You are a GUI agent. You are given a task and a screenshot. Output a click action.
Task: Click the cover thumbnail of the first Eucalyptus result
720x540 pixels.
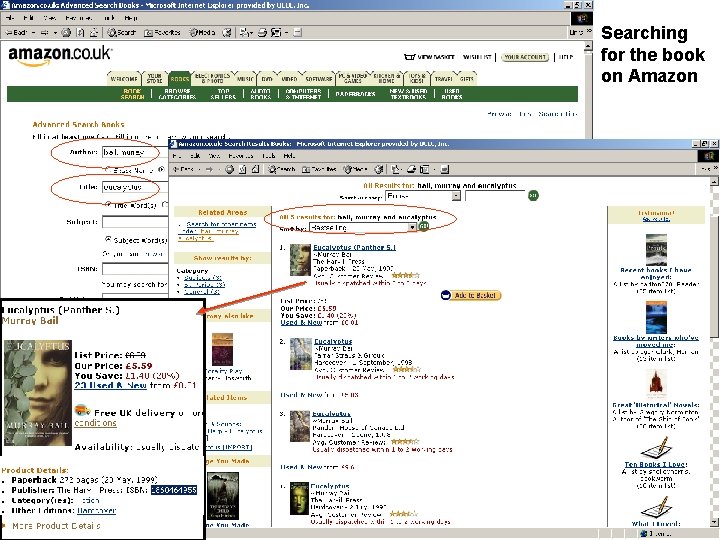300,260
